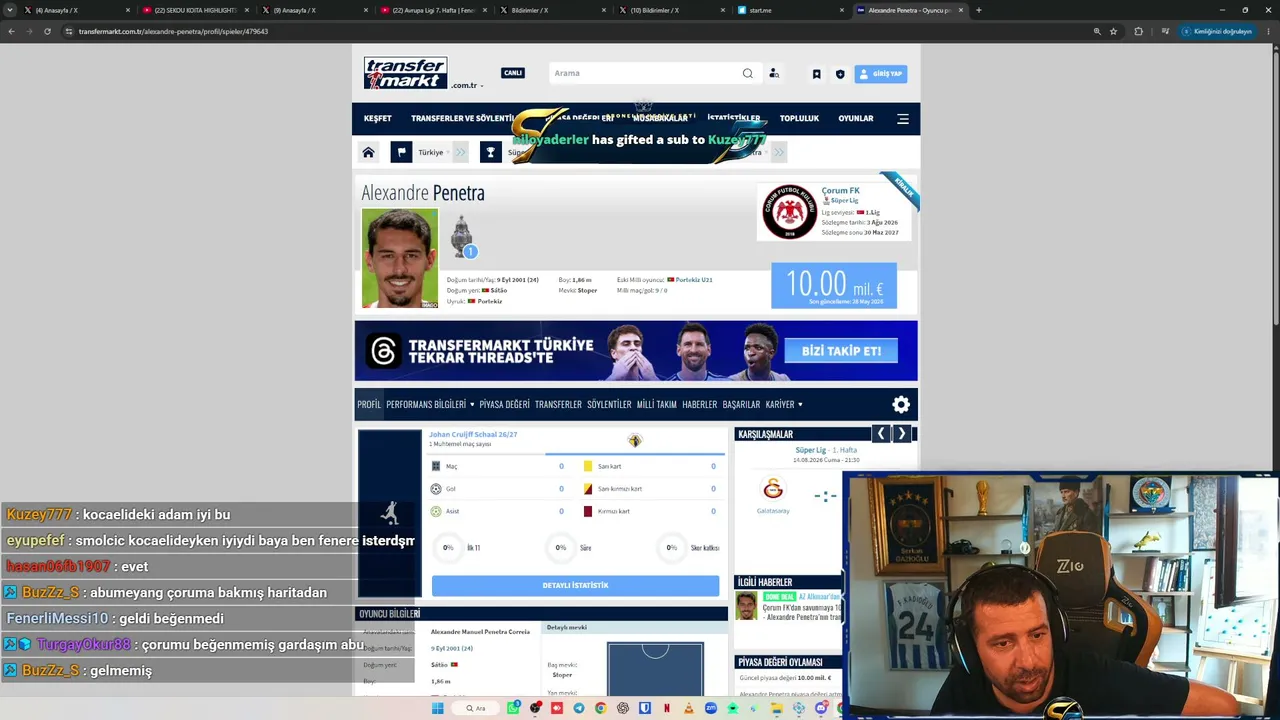Click the Bizi Takip Et banner button
The image size is (1280, 720).
click(841, 351)
